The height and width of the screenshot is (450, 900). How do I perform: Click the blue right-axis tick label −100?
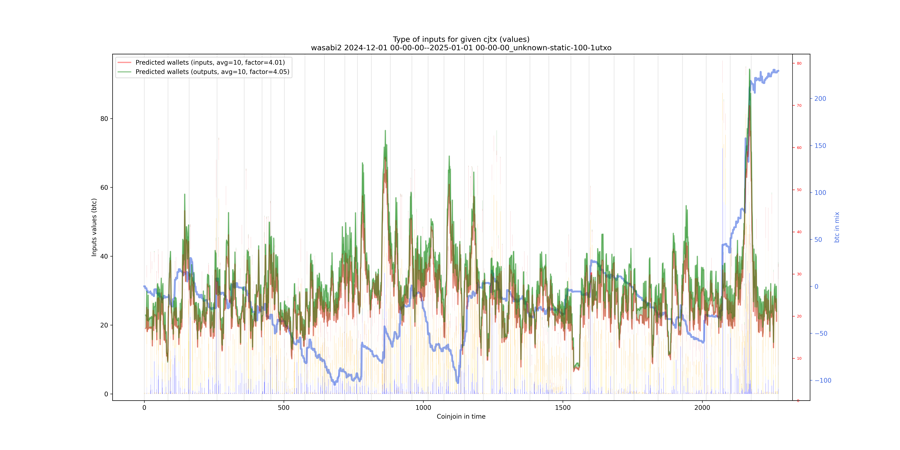[x=822, y=381]
